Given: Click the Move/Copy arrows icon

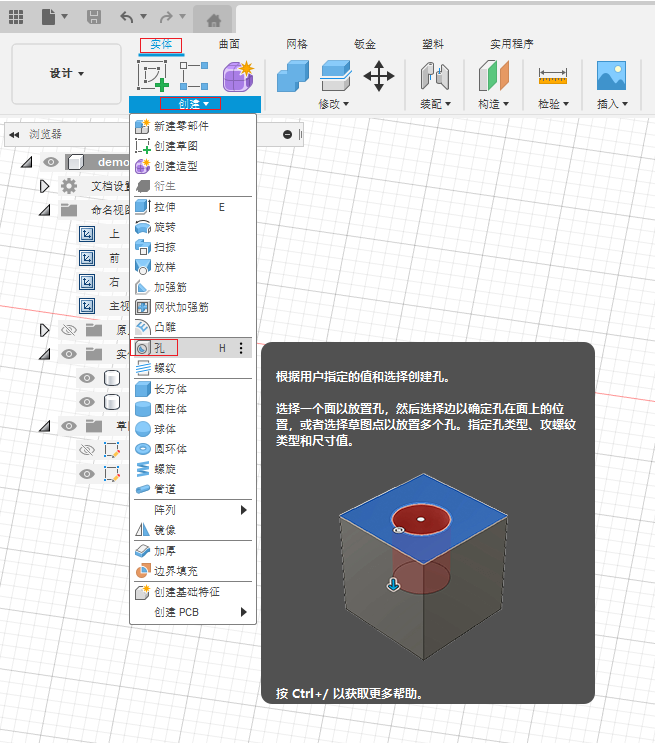Looking at the screenshot, I should click(379, 76).
